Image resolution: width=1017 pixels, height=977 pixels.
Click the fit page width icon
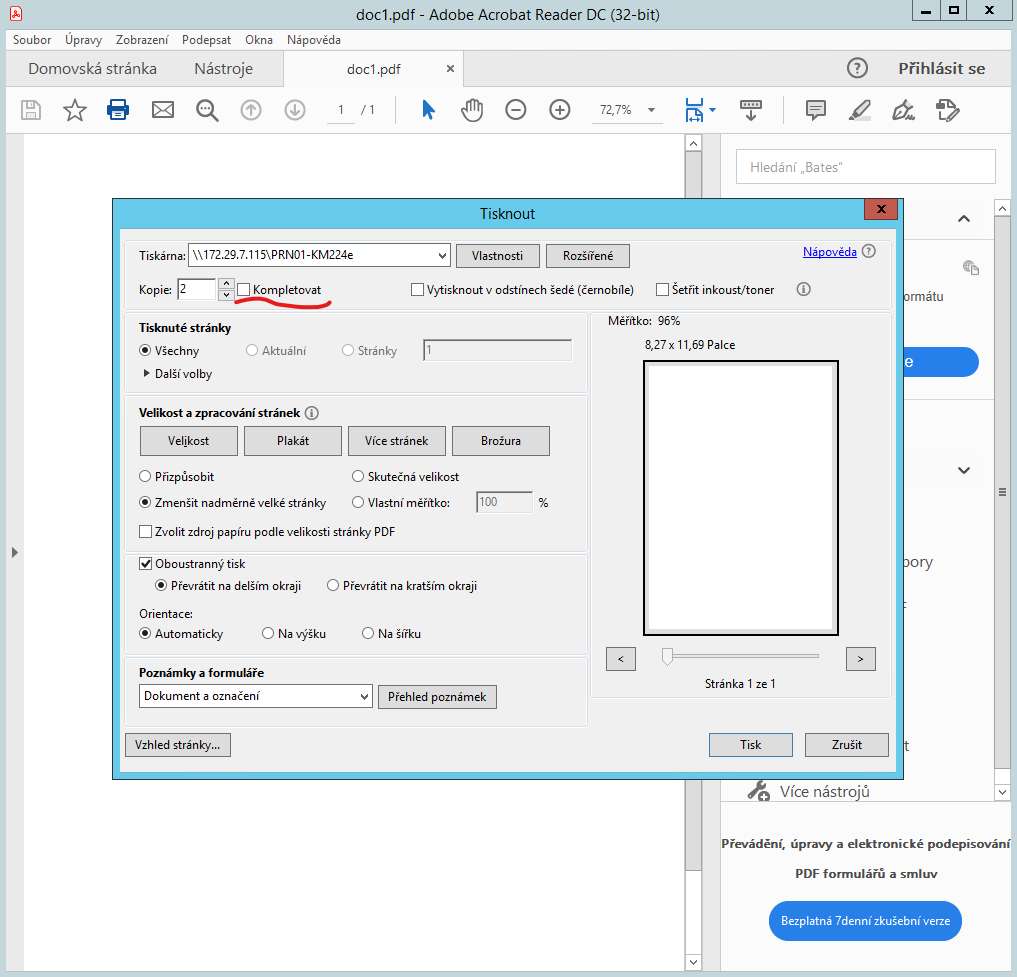tap(694, 110)
